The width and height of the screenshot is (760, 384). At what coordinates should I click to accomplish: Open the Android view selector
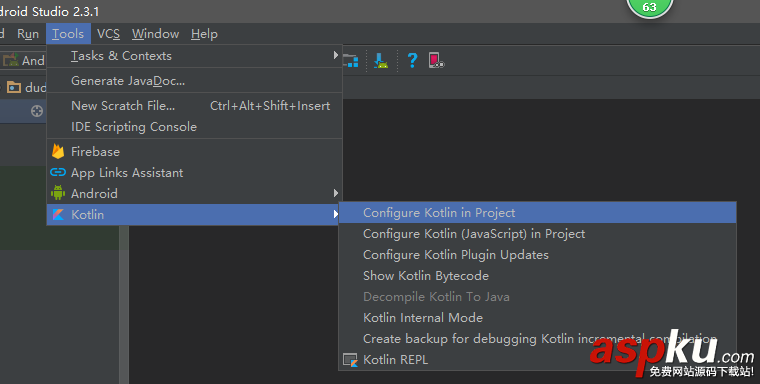pyautogui.click(x=23, y=61)
